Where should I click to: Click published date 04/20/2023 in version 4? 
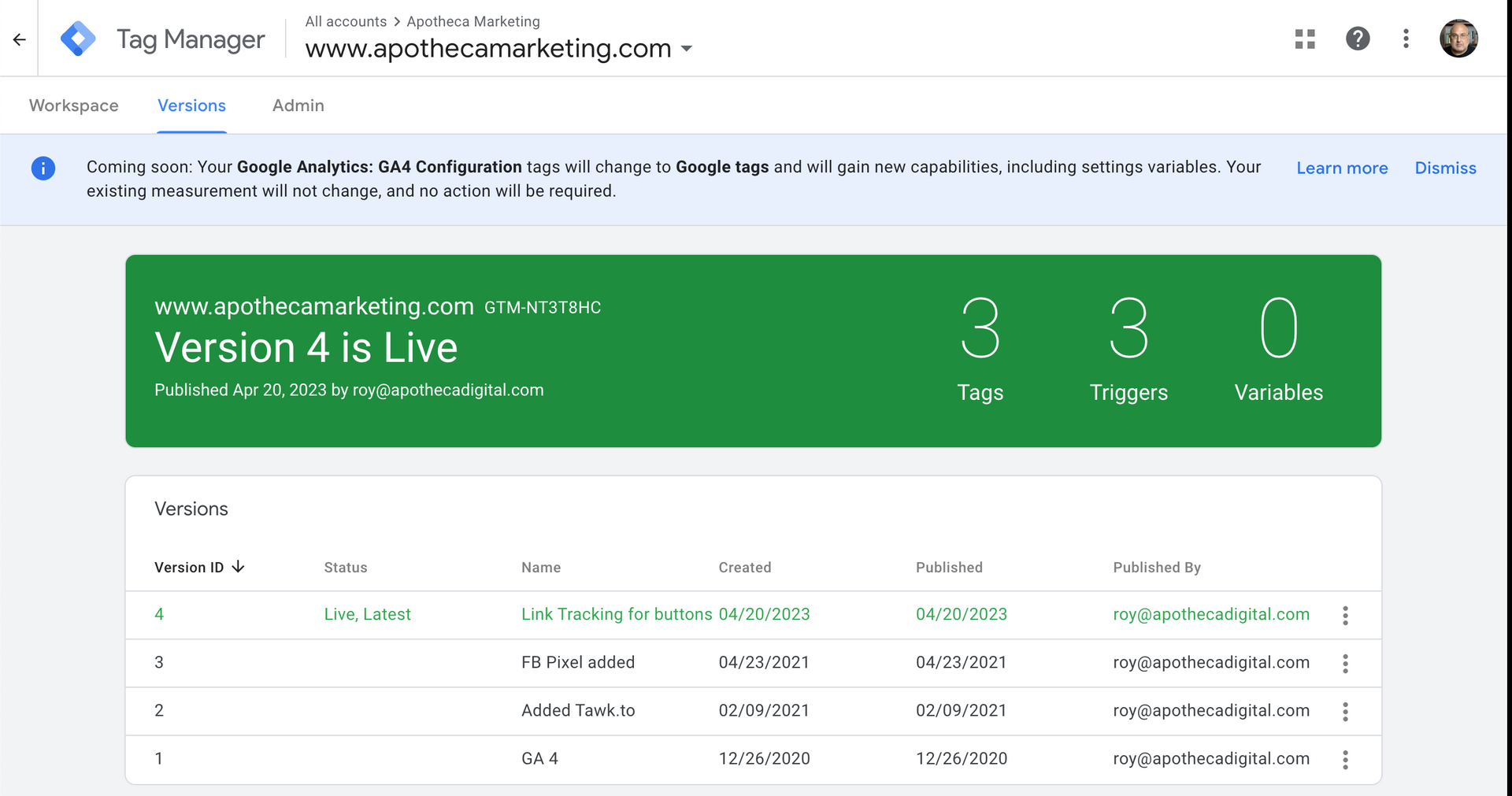click(x=962, y=614)
